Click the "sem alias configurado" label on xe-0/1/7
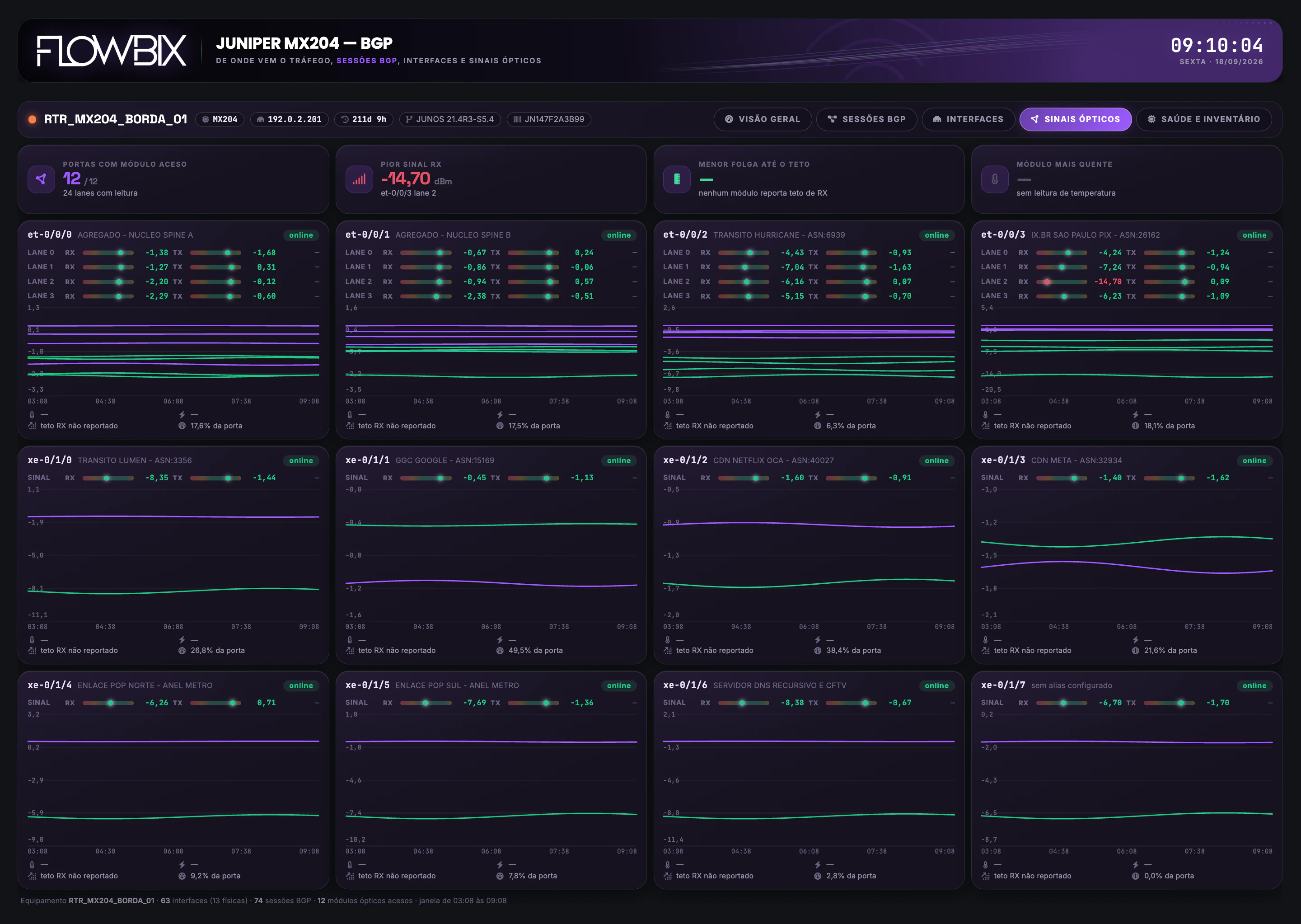 tap(1072, 685)
